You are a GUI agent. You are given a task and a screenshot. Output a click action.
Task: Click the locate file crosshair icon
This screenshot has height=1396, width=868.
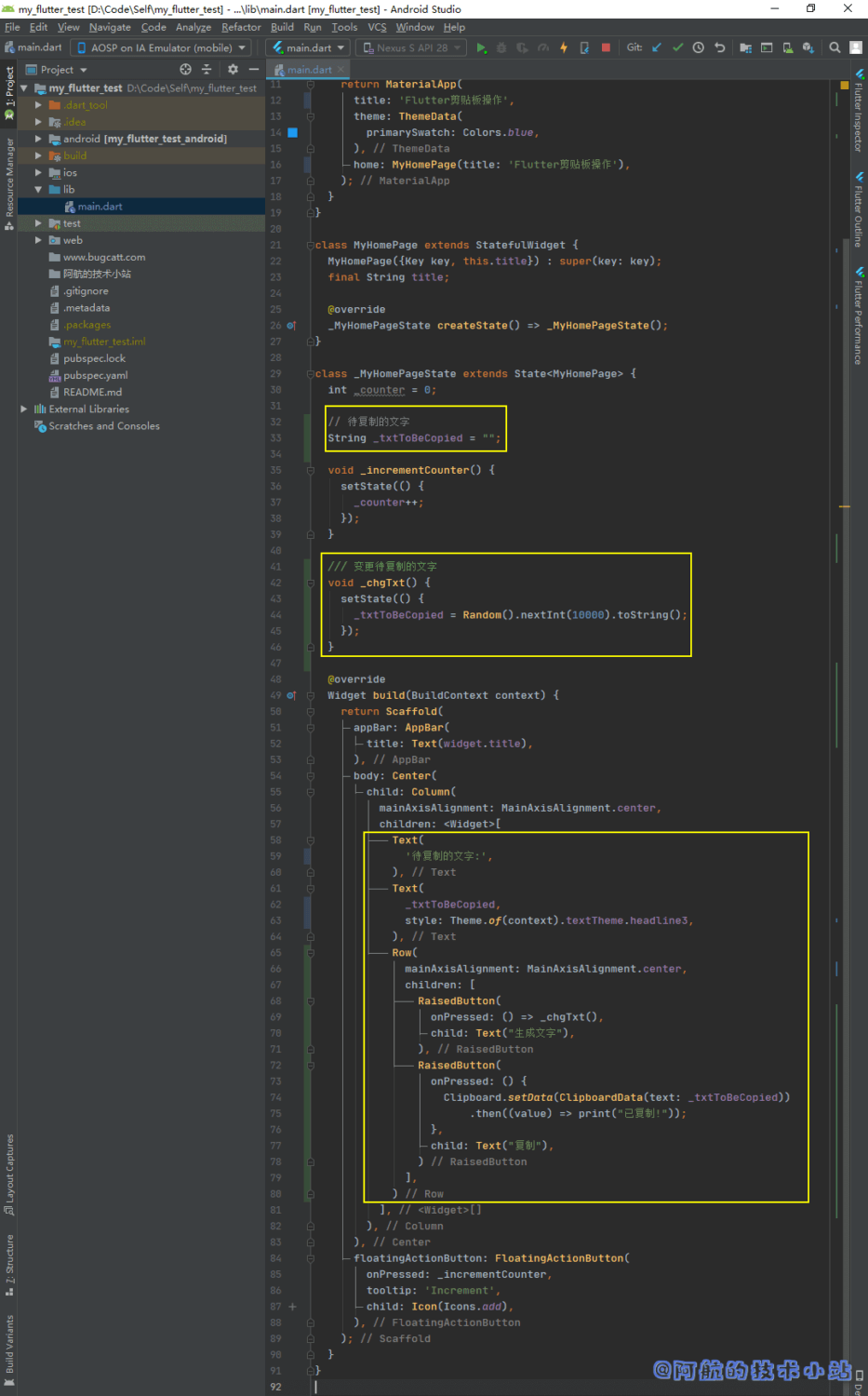click(185, 70)
